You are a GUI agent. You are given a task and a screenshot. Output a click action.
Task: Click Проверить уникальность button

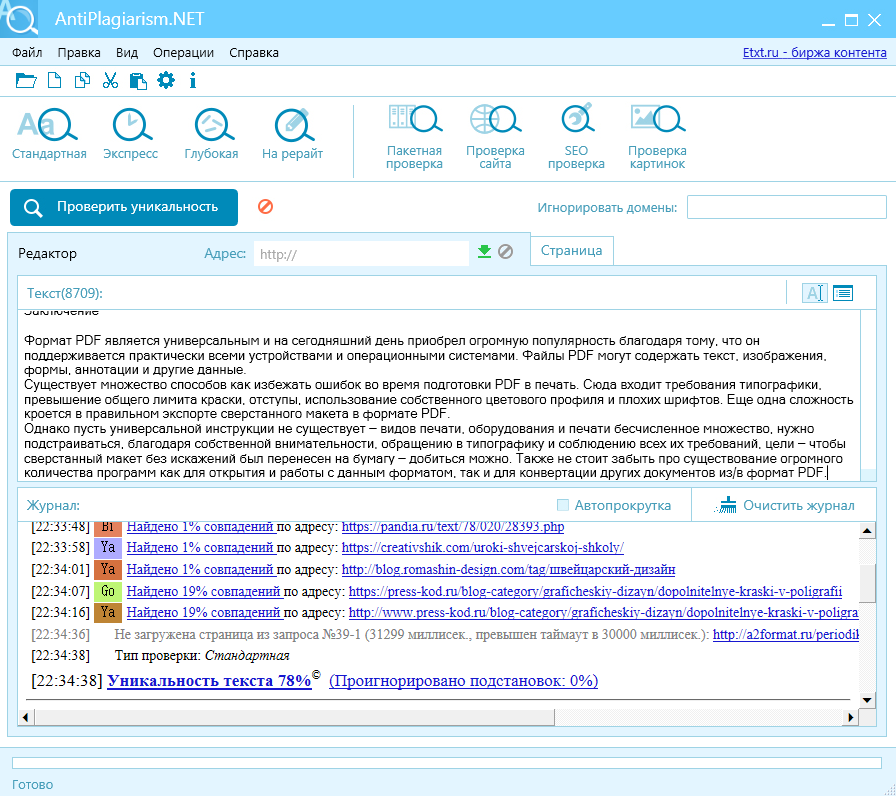click(x=124, y=207)
